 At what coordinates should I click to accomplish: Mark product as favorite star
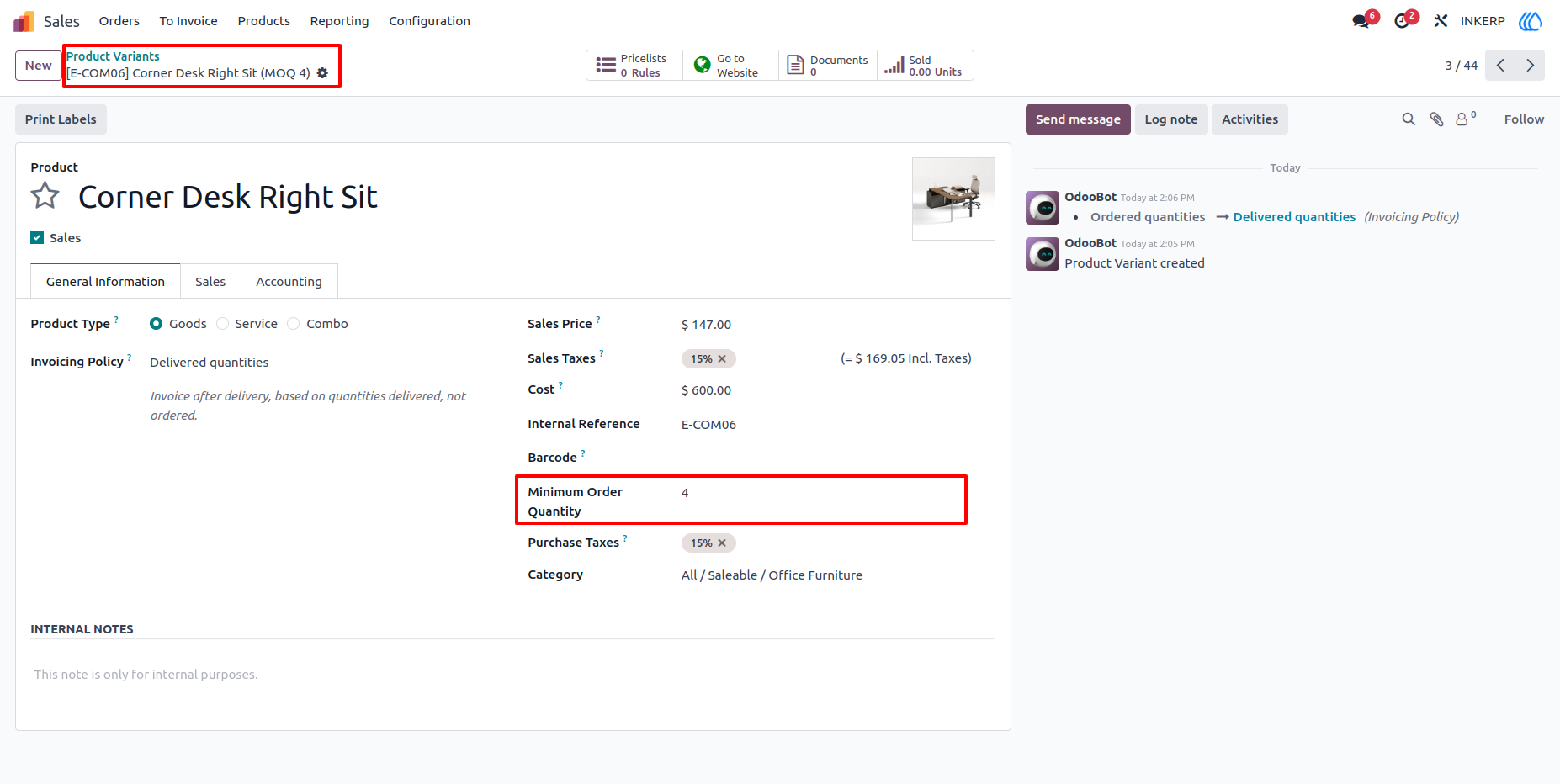(x=45, y=196)
